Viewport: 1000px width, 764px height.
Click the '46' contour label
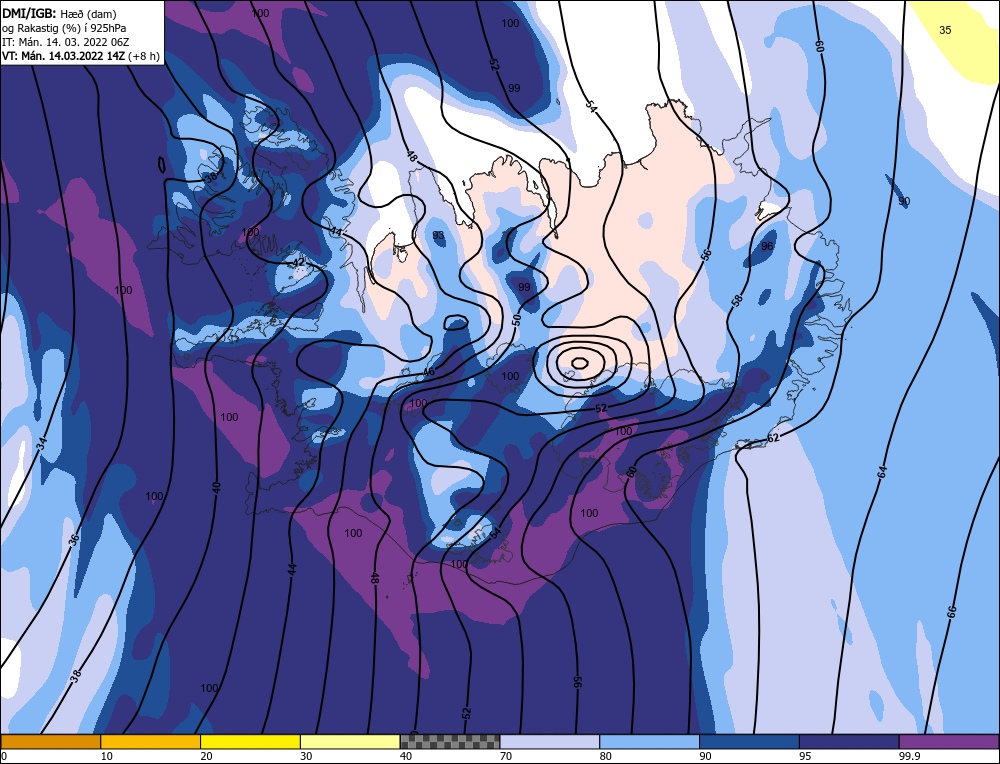(x=429, y=372)
